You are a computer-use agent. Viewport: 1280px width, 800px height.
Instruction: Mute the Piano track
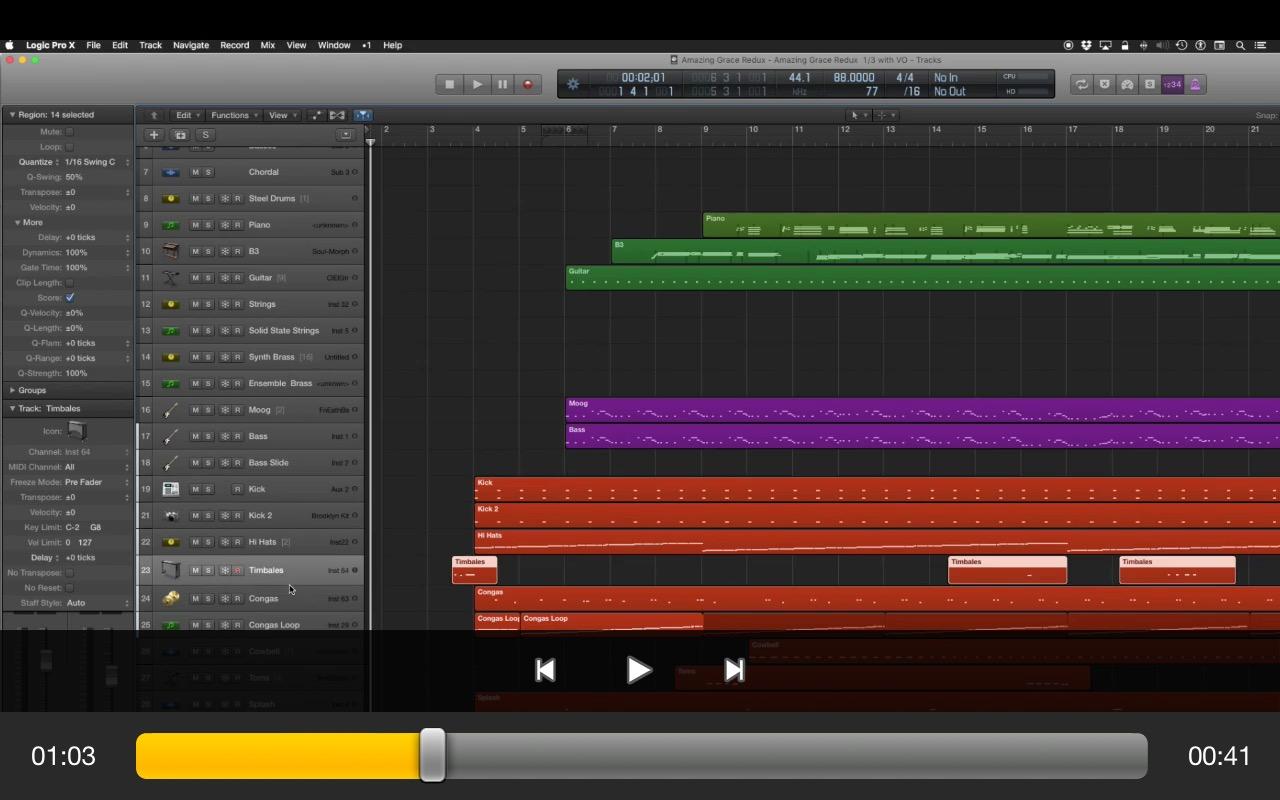195,225
